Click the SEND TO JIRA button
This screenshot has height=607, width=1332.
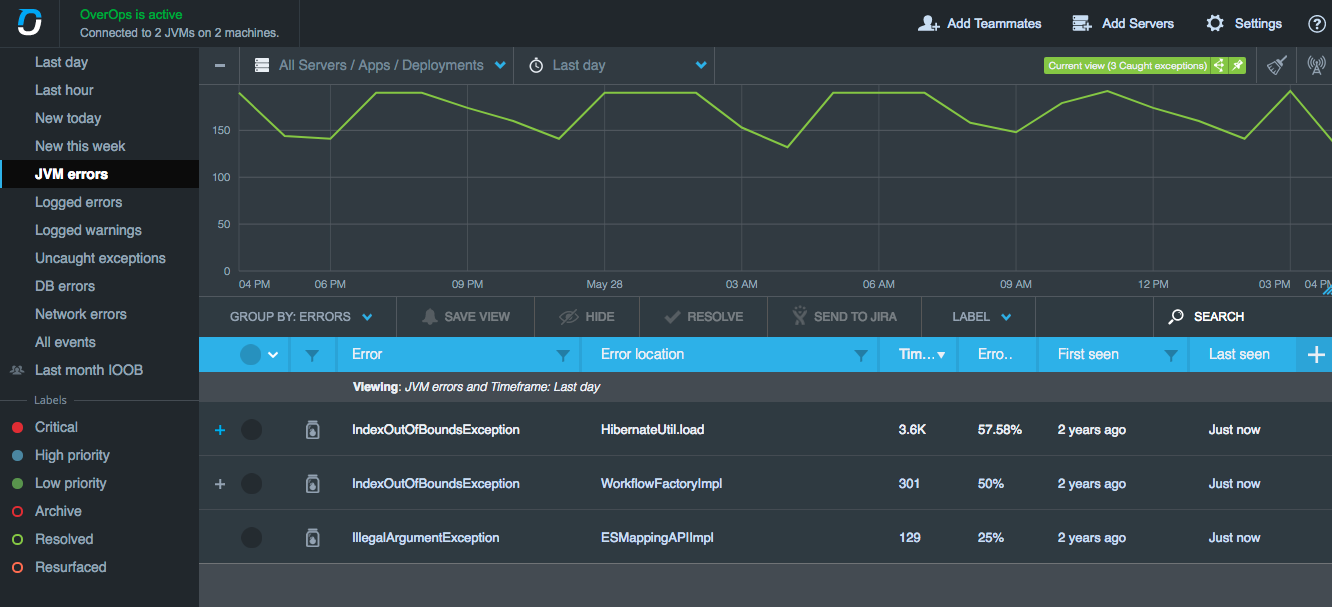tap(844, 316)
